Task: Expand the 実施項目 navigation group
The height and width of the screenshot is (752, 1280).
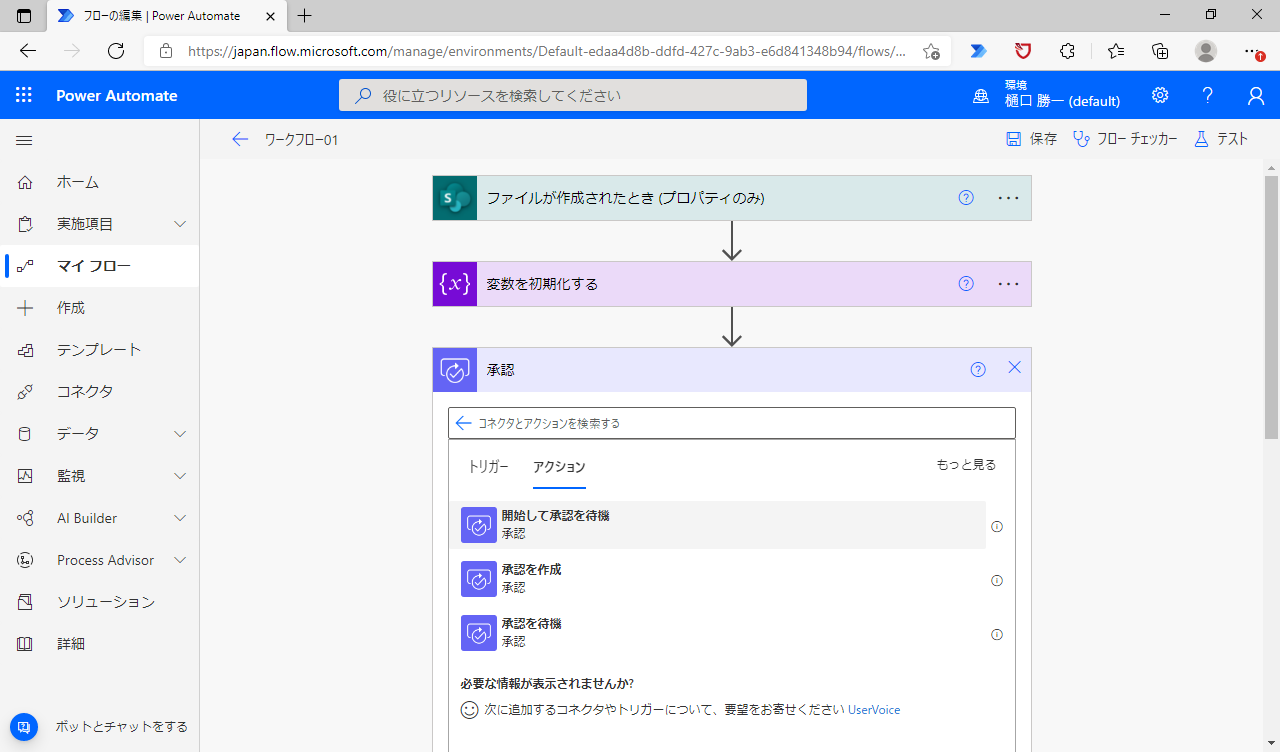Action: coord(180,224)
